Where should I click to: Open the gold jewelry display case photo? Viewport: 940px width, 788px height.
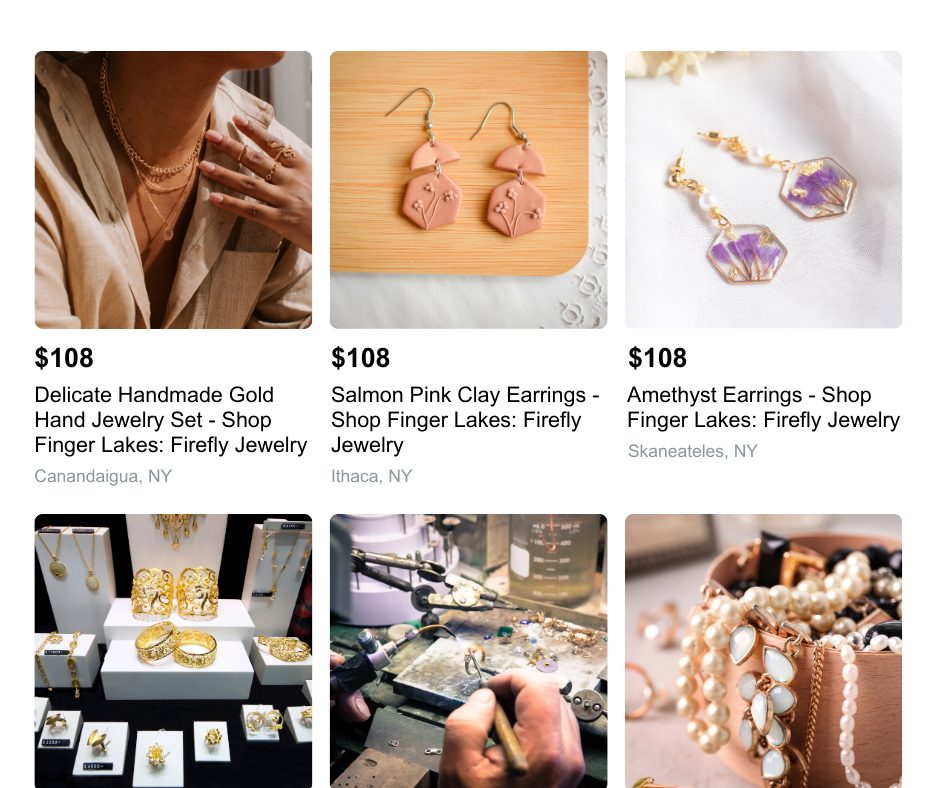point(173,651)
